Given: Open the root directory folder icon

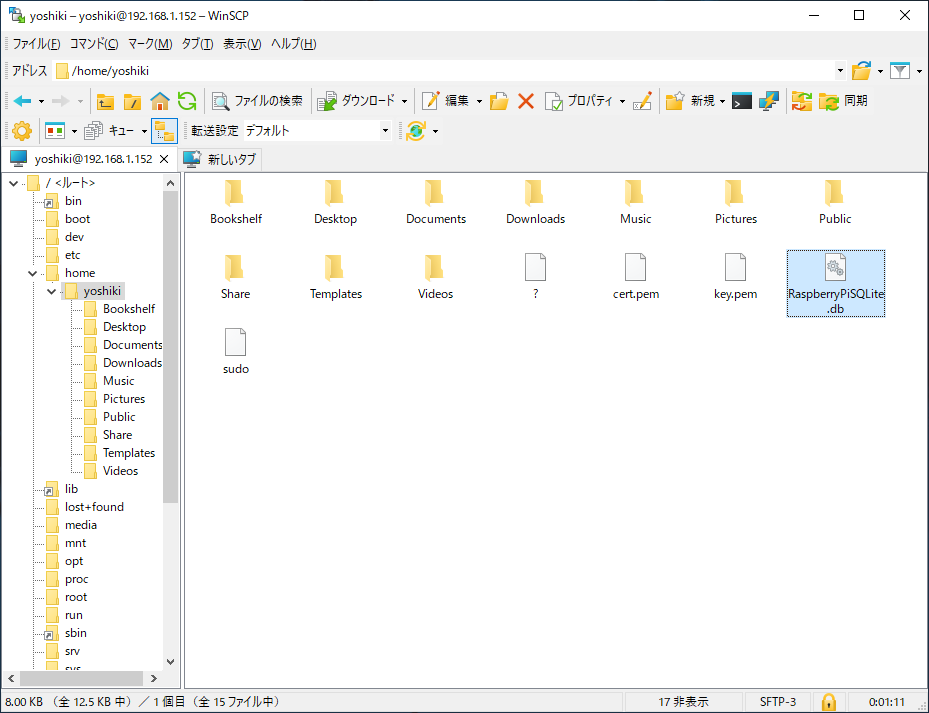Looking at the screenshot, I should coord(132,101).
